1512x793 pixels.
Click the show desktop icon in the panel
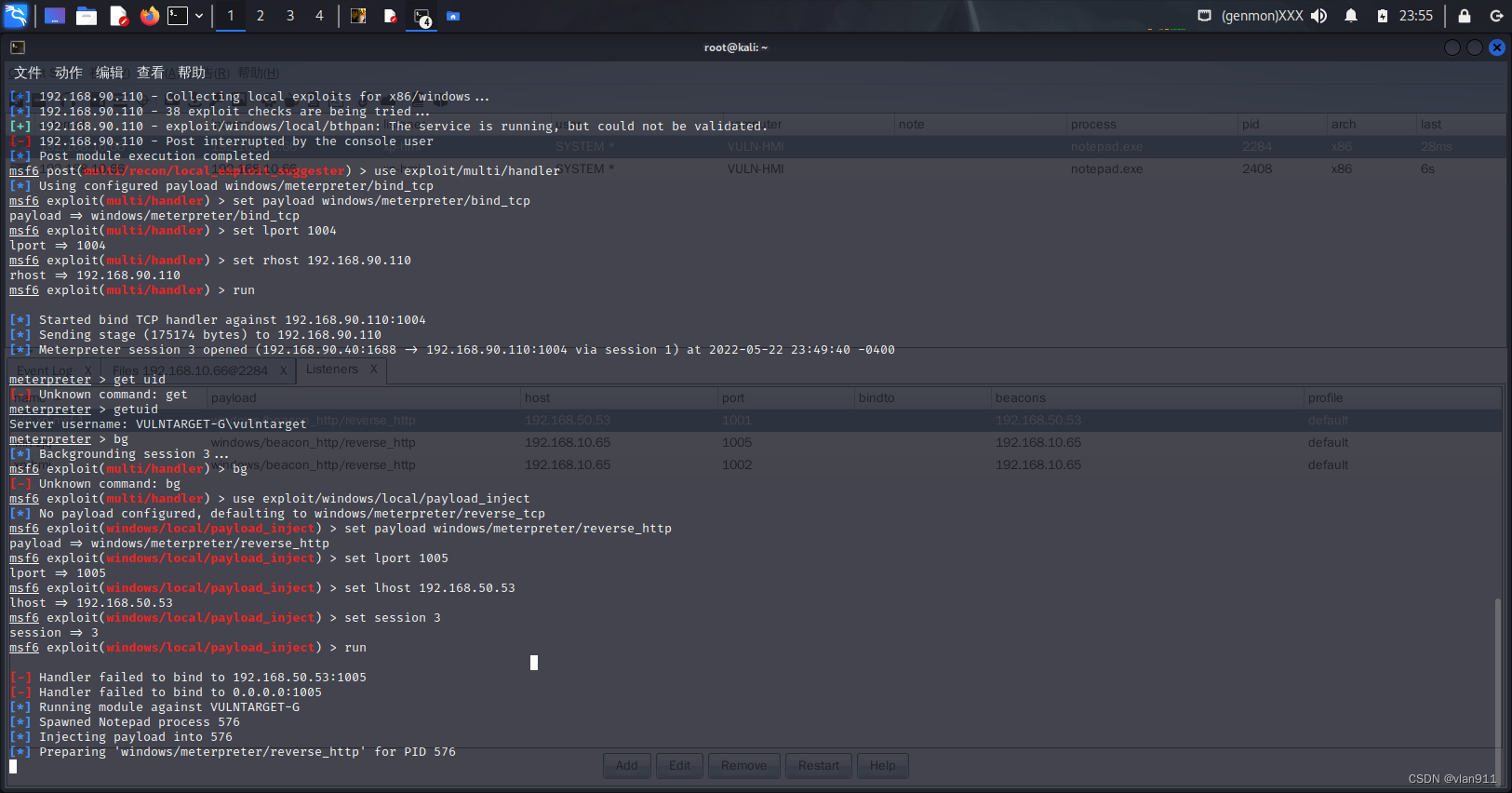[x=55, y=16]
